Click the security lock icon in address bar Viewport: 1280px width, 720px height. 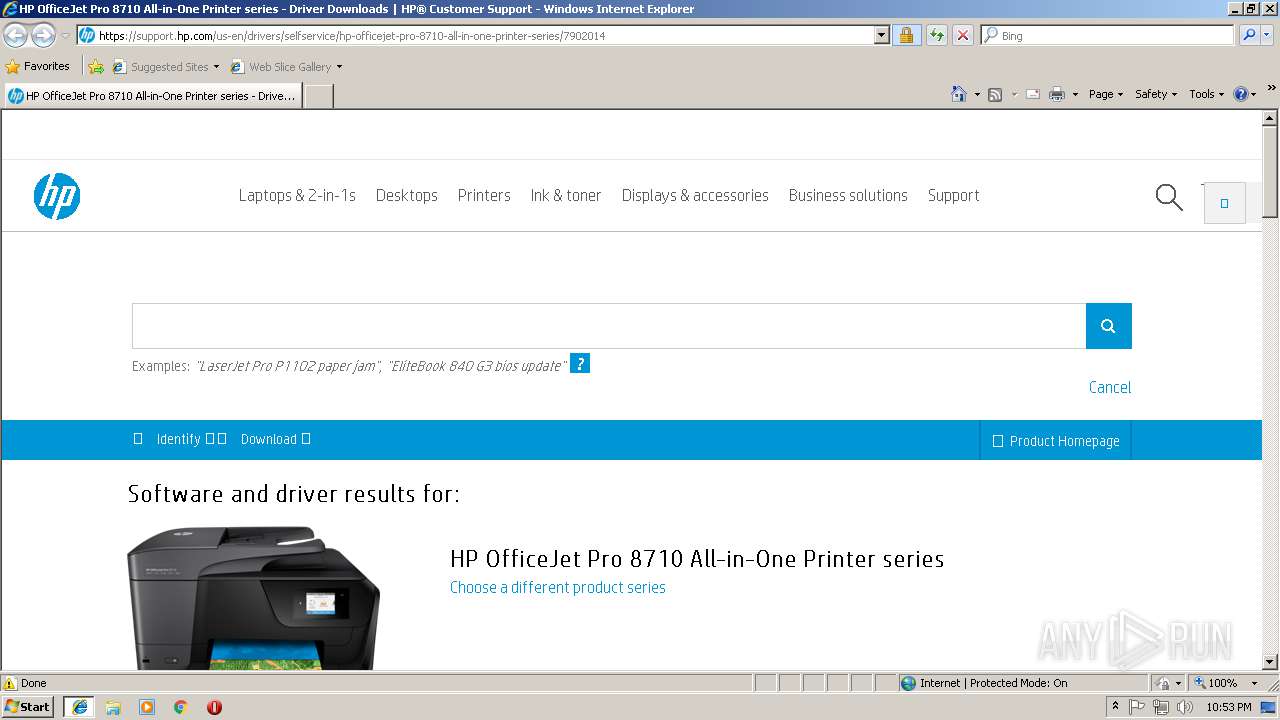tap(906, 35)
